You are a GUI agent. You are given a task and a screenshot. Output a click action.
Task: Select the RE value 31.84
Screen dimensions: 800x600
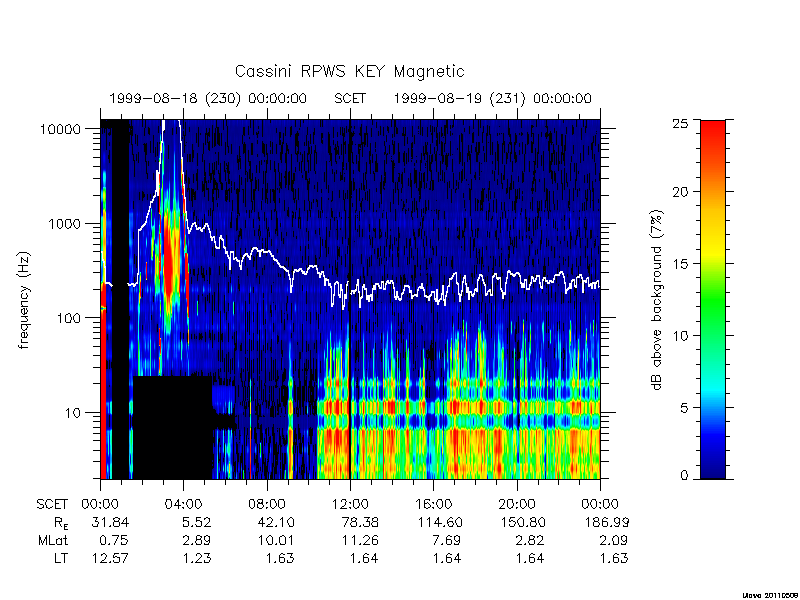(110, 522)
